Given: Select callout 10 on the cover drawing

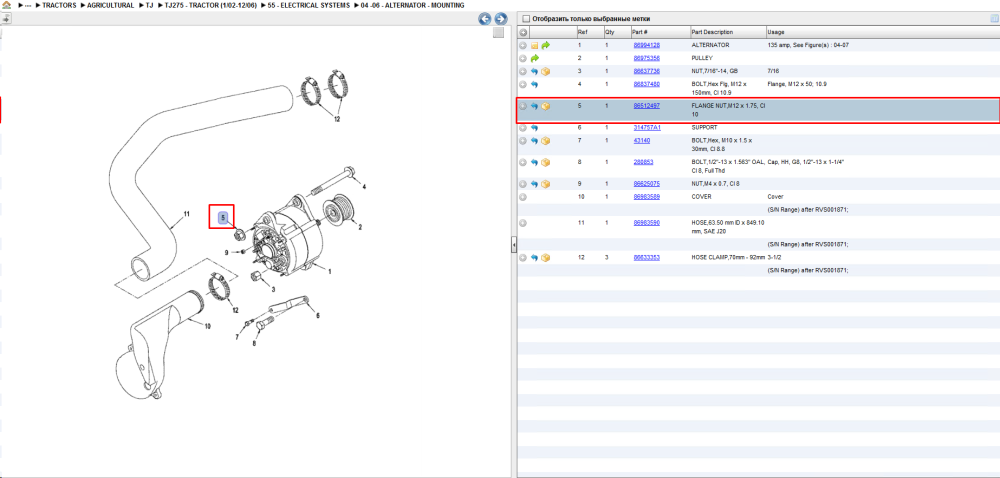Looking at the screenshot, I should [x=207, y=326].
